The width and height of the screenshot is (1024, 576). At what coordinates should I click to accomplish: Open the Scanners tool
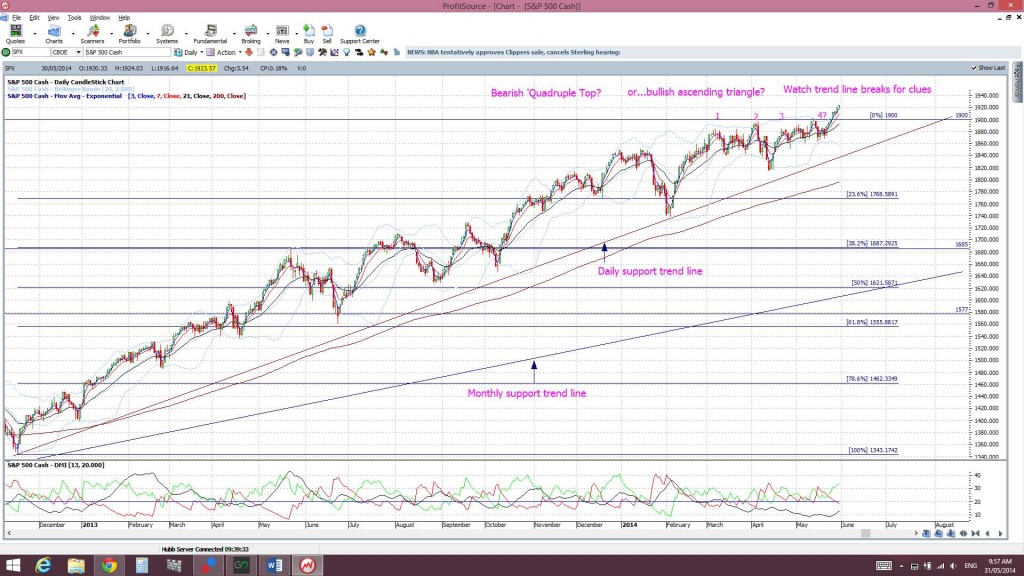click(92, 34)
